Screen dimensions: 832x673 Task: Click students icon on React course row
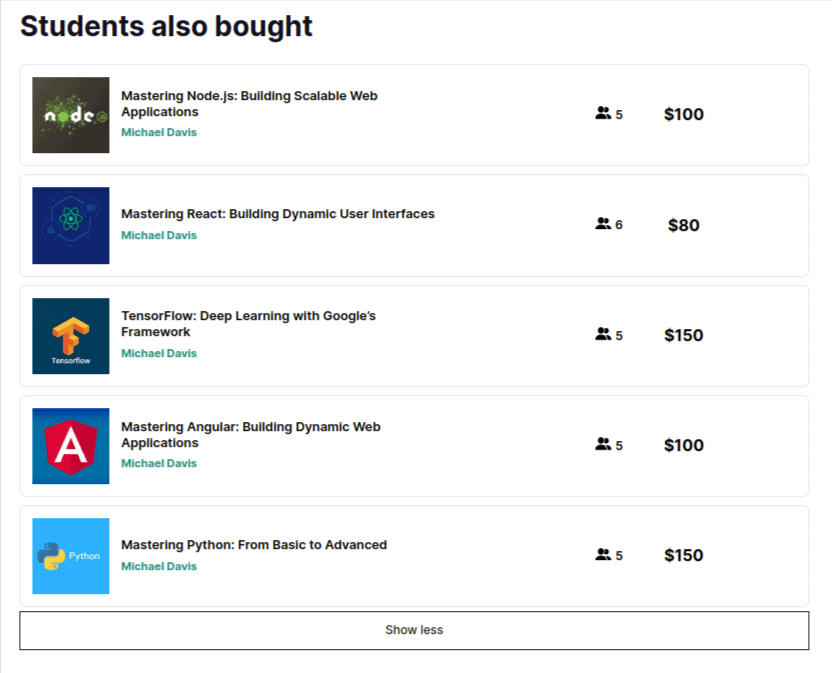click(x=603, y=224)
